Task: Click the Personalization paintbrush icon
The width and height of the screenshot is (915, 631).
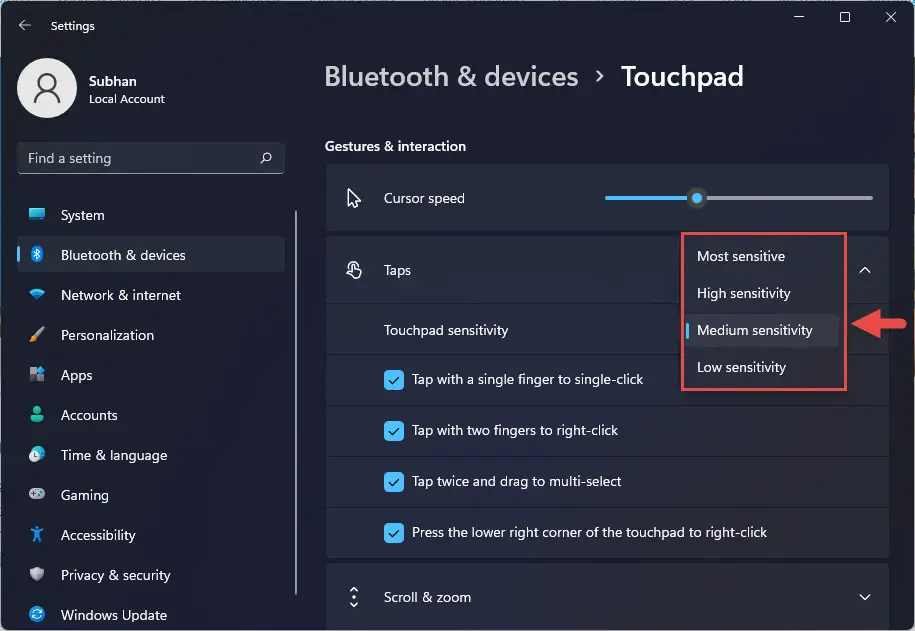Action: 37,334
